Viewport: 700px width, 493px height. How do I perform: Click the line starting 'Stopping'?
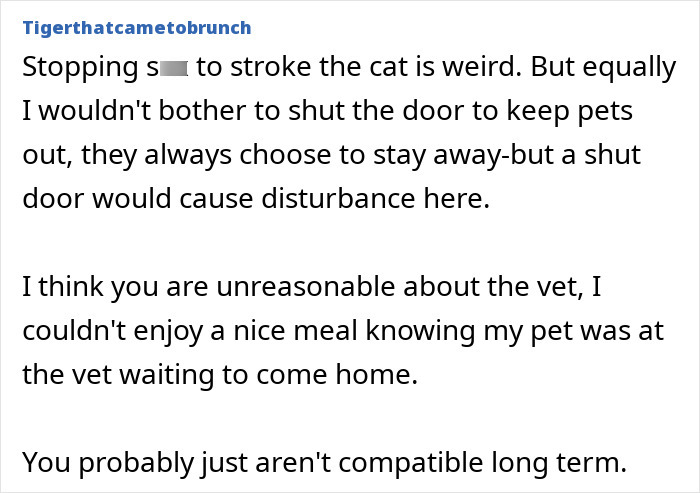[x=349, y=68]
